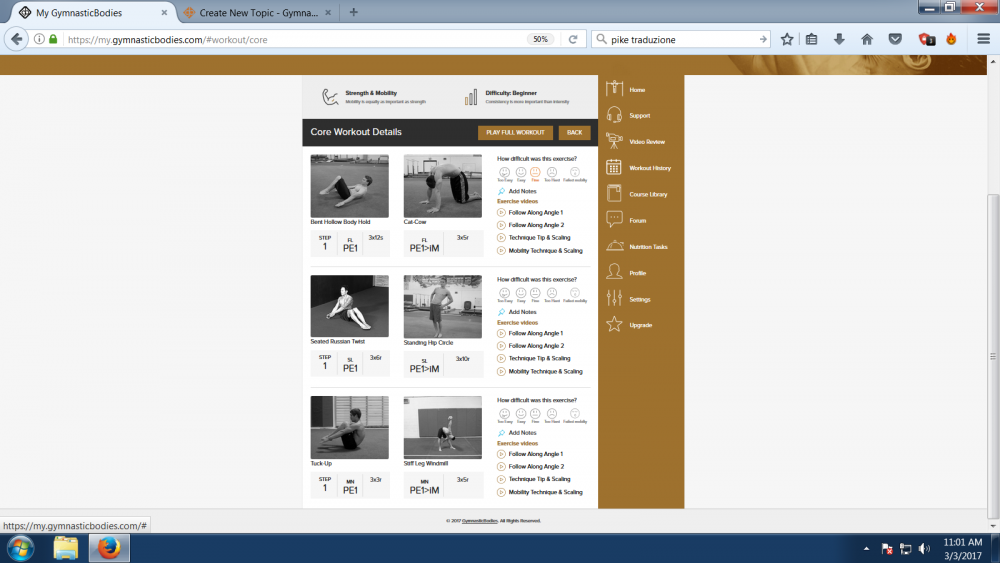Click the search box with pike traduzione

pyautogui.click(x=682, y=39)
